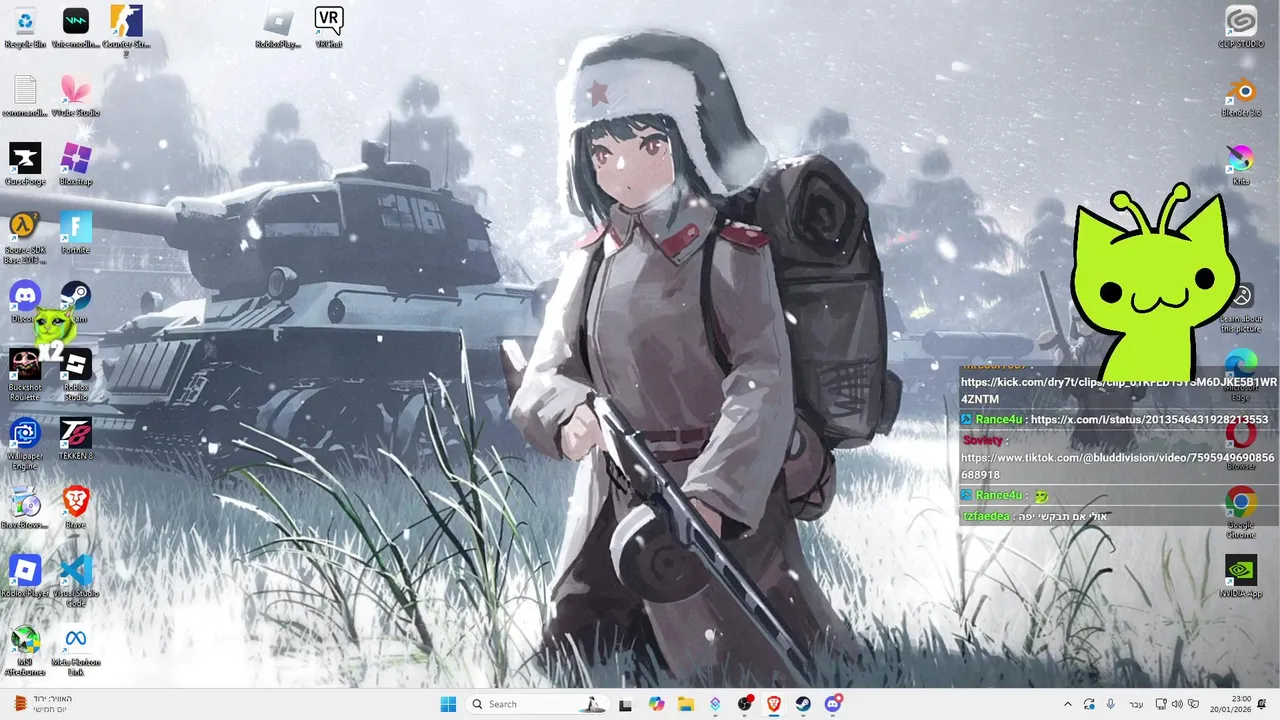Select the Opera Browser desktop icon
The image size is (1280, 720).
click(1241, 444)
